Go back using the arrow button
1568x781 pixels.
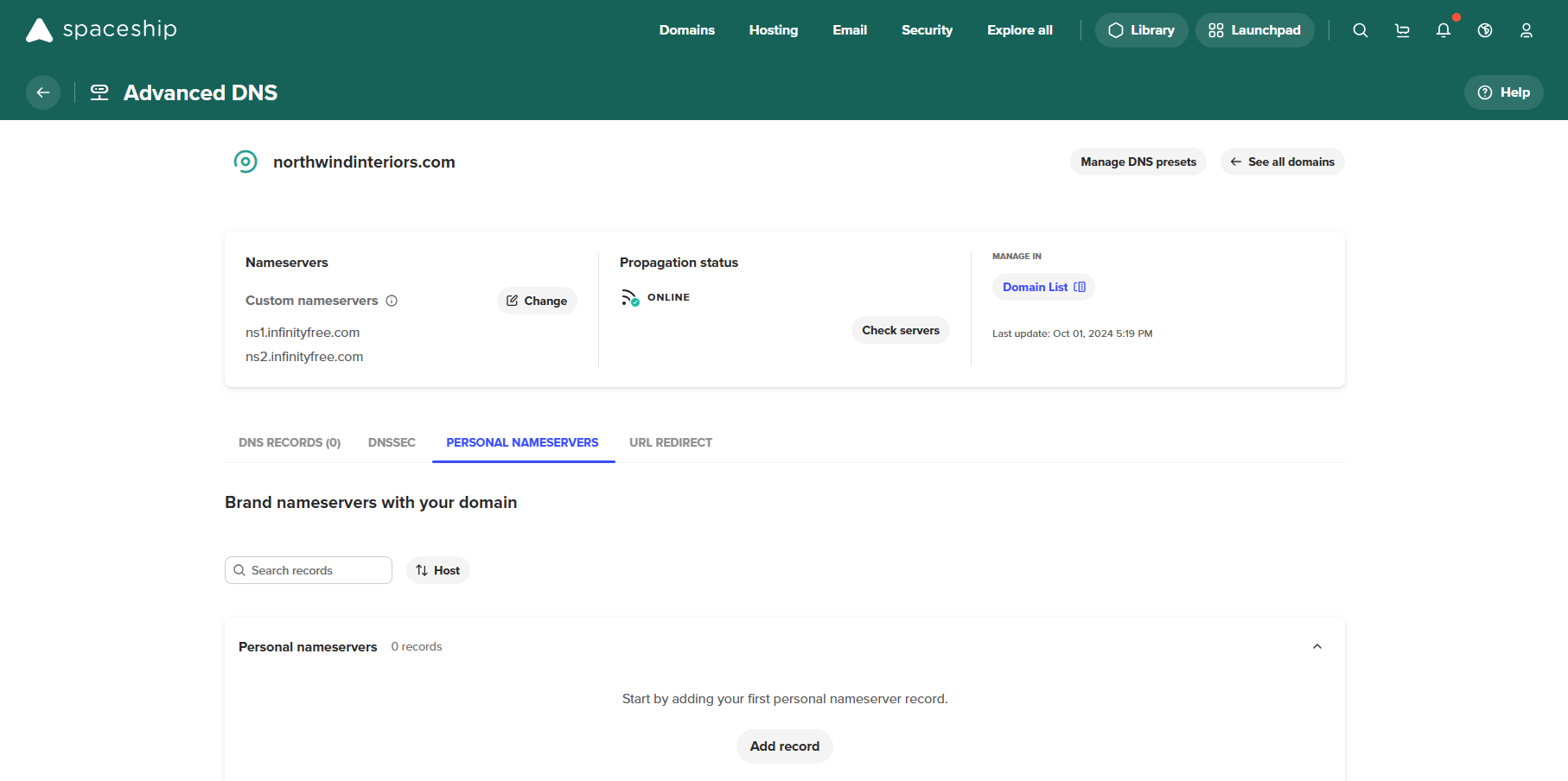[43, 92]
